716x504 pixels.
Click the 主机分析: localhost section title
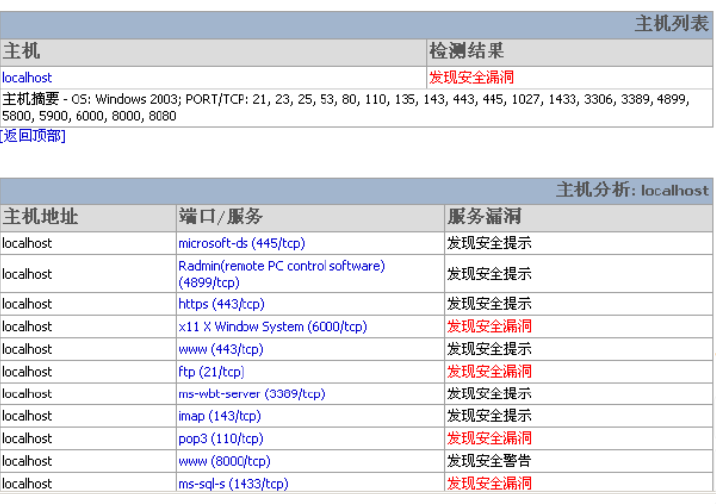[x=632, y=190]
